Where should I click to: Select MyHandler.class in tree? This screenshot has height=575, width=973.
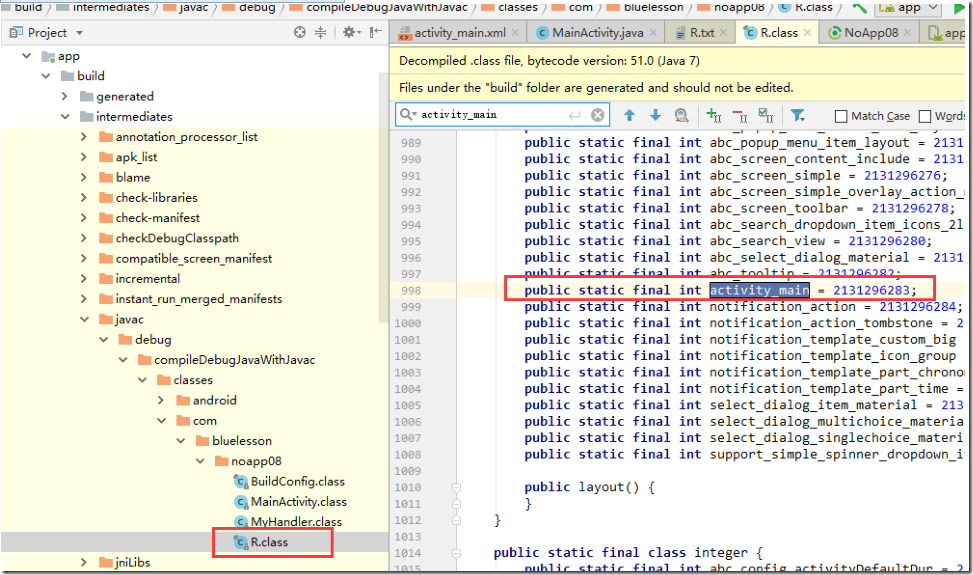[296, 522]
